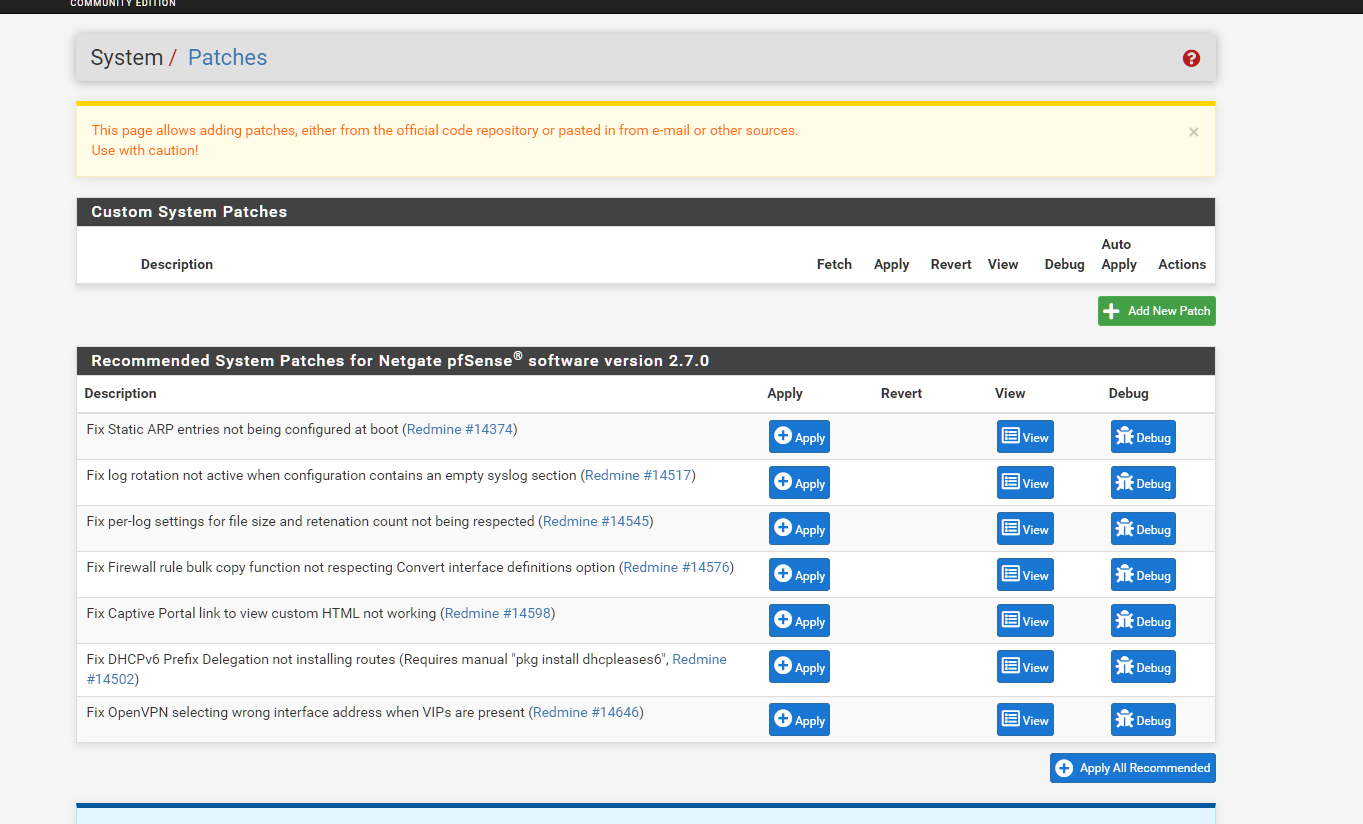
Task: View the Captive Portal link fix patch
Action: pyautogui.click(x=1025, y=621)
